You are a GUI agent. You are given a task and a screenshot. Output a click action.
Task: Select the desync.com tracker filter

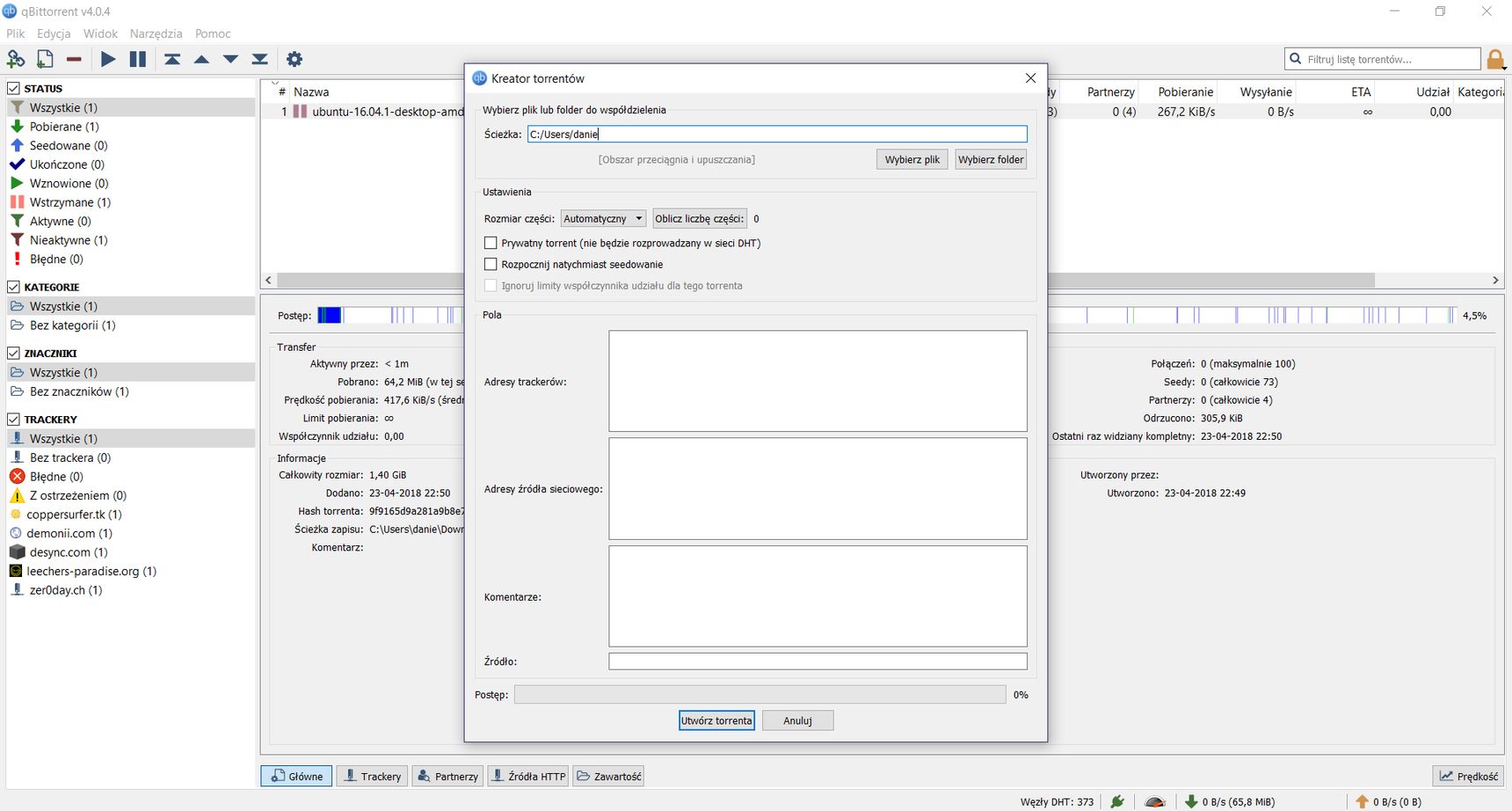tap(131, 552)
